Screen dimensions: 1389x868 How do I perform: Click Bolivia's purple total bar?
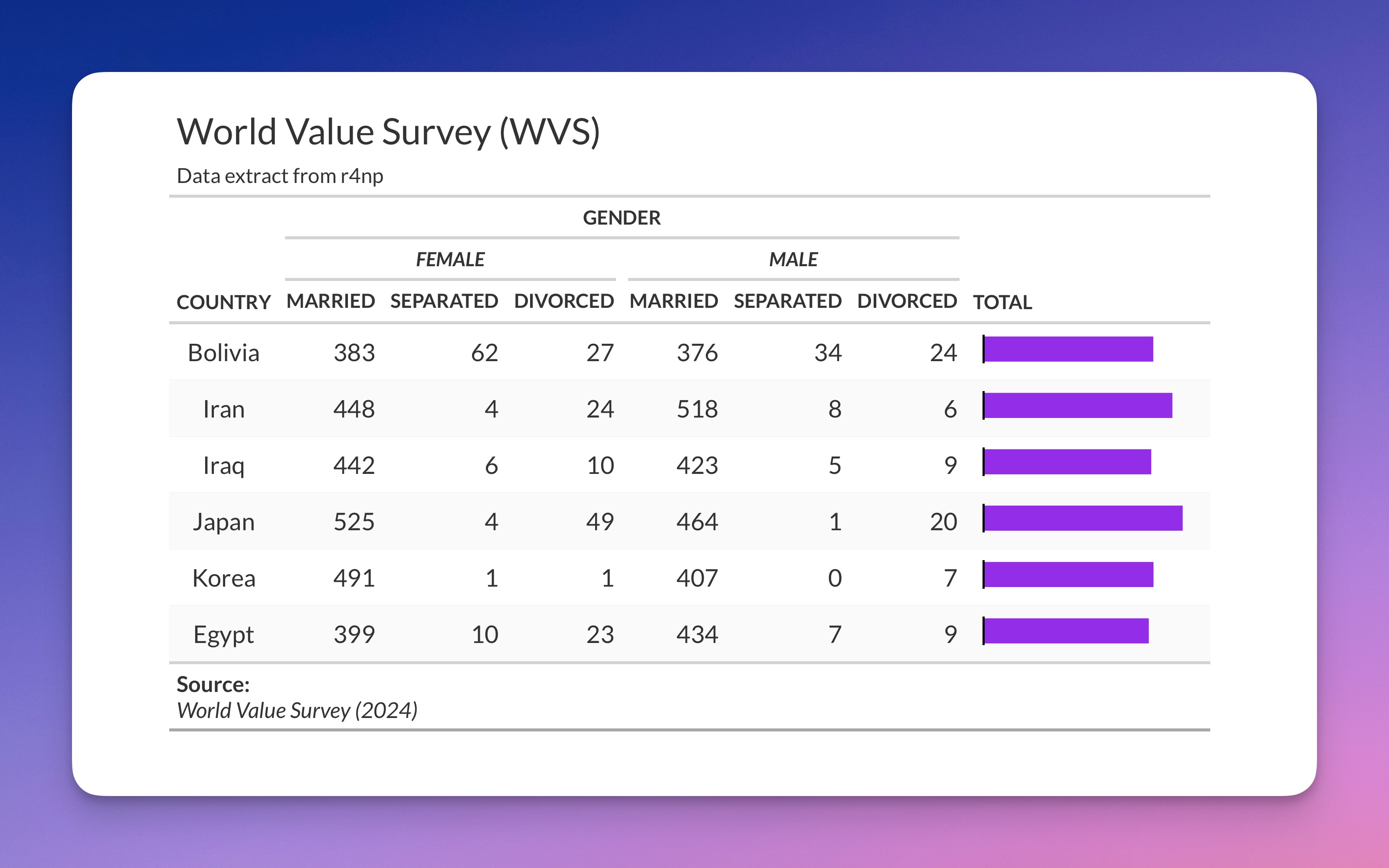pyautogui.click(x=1068, y=349)
